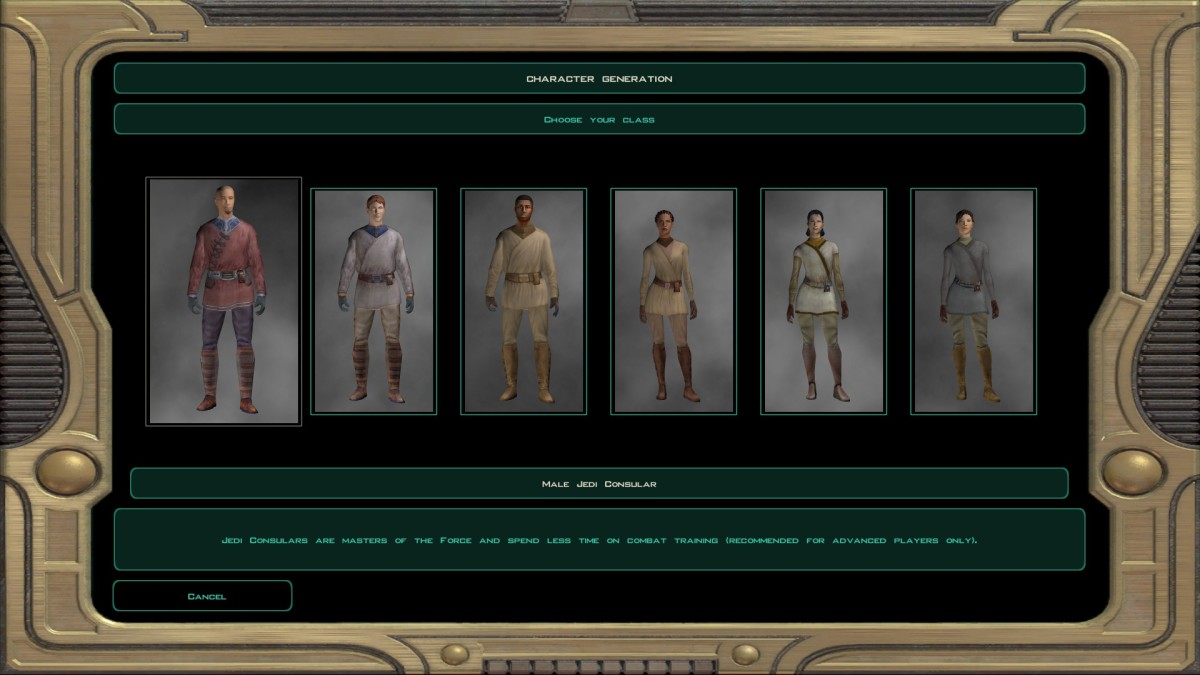Select the female character in the cream tunic
Viewport: 1200px width, 675px height.
coord(674,301)
